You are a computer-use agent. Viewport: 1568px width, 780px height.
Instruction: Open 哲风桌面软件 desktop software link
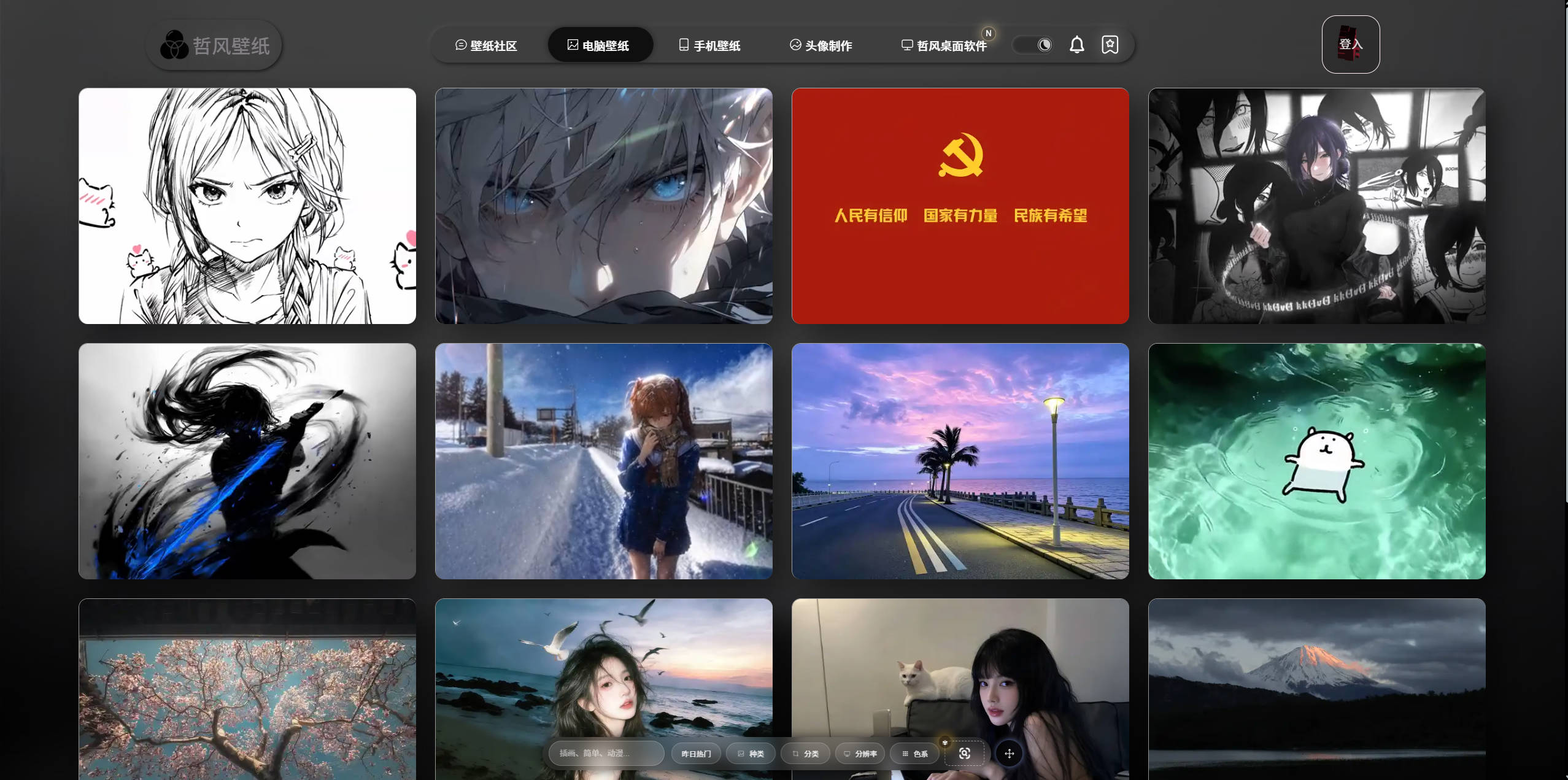[944, 45]
